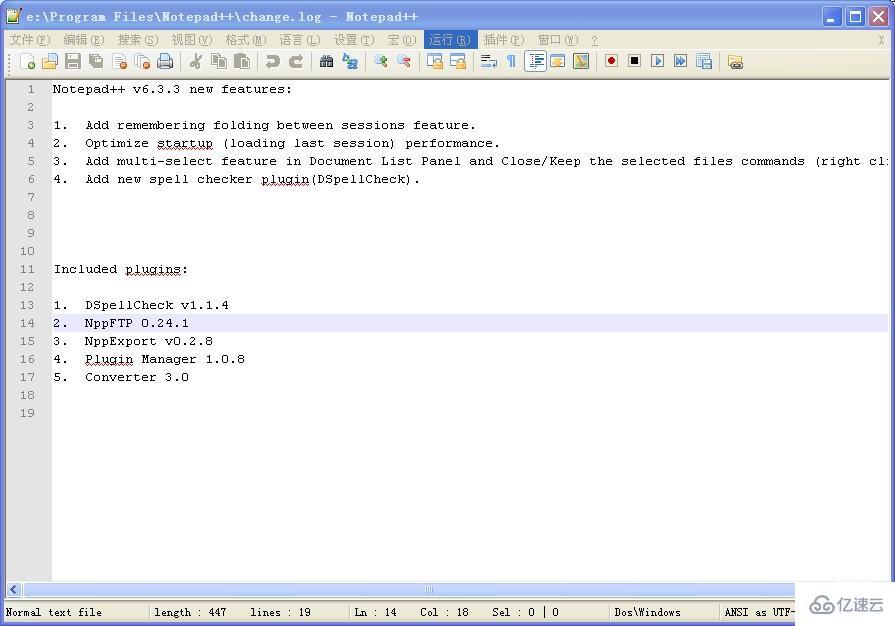Start macro recording with the red dot

611,61
